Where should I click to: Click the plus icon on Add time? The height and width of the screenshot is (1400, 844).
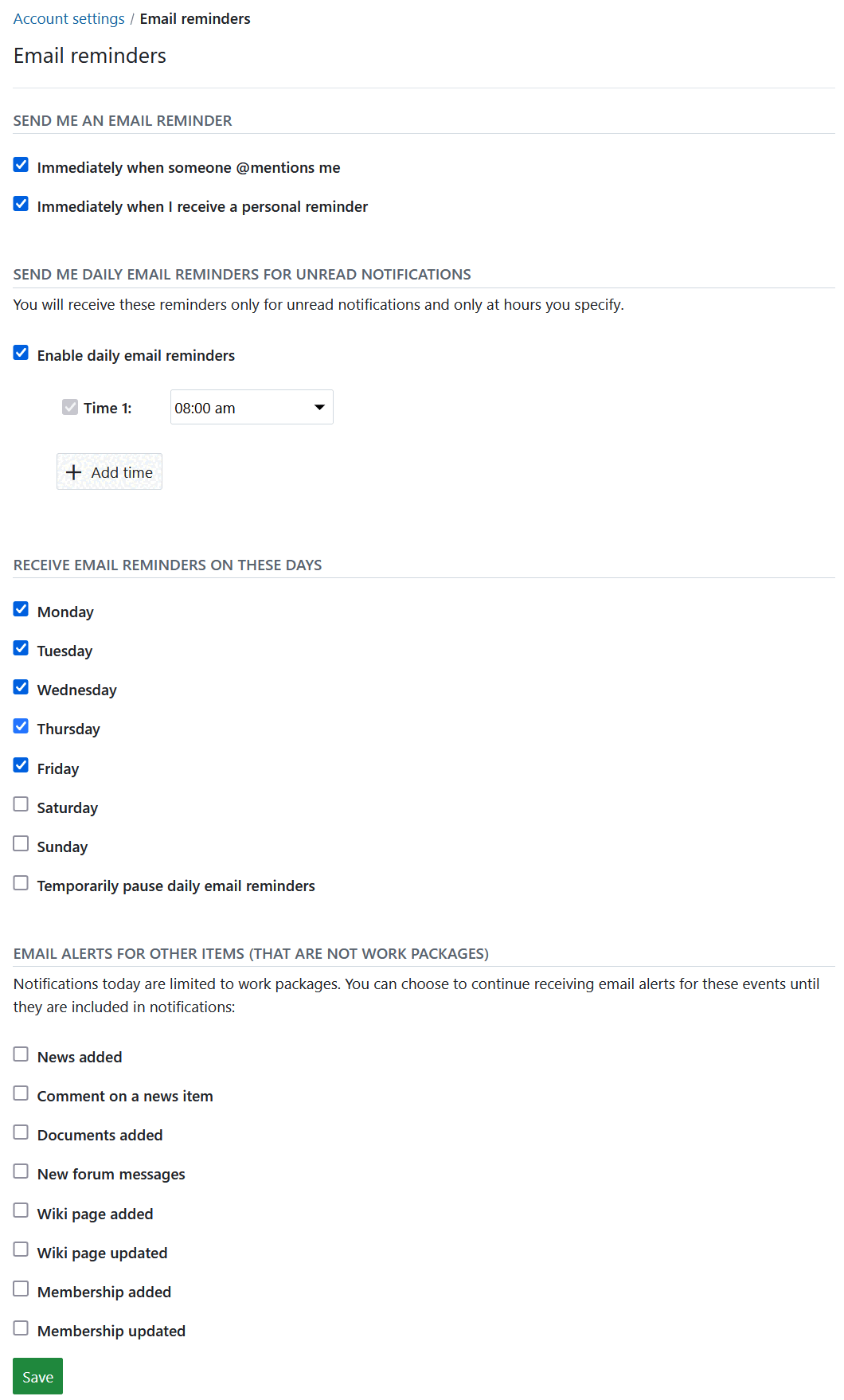73,471
